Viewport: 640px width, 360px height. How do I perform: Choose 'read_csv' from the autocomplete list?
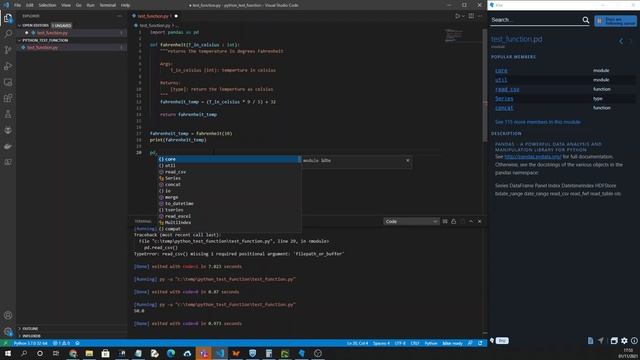(x=229, y=172)
